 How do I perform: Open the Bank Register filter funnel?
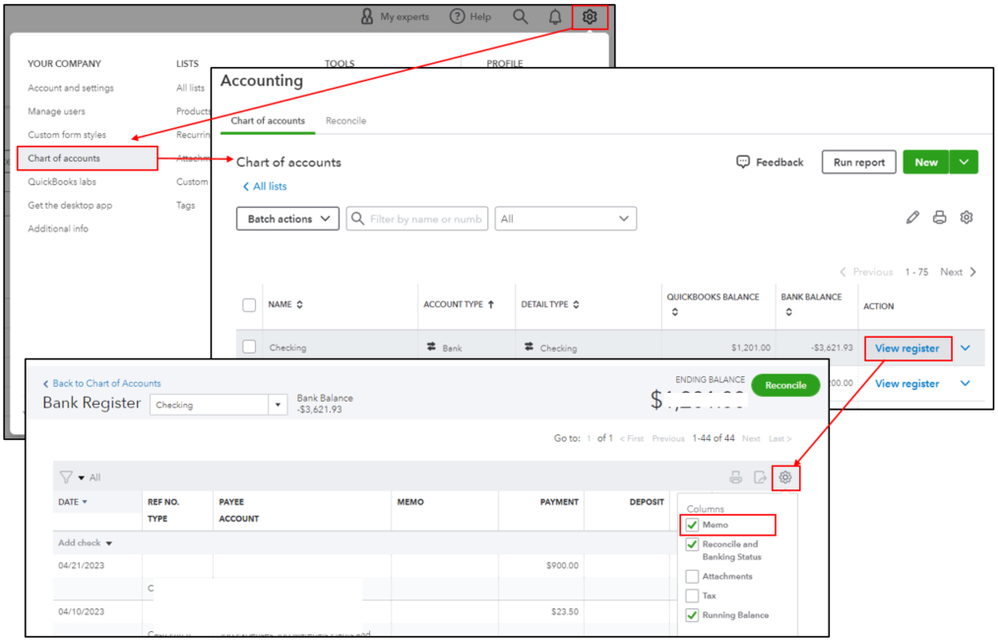coord(66,477)
